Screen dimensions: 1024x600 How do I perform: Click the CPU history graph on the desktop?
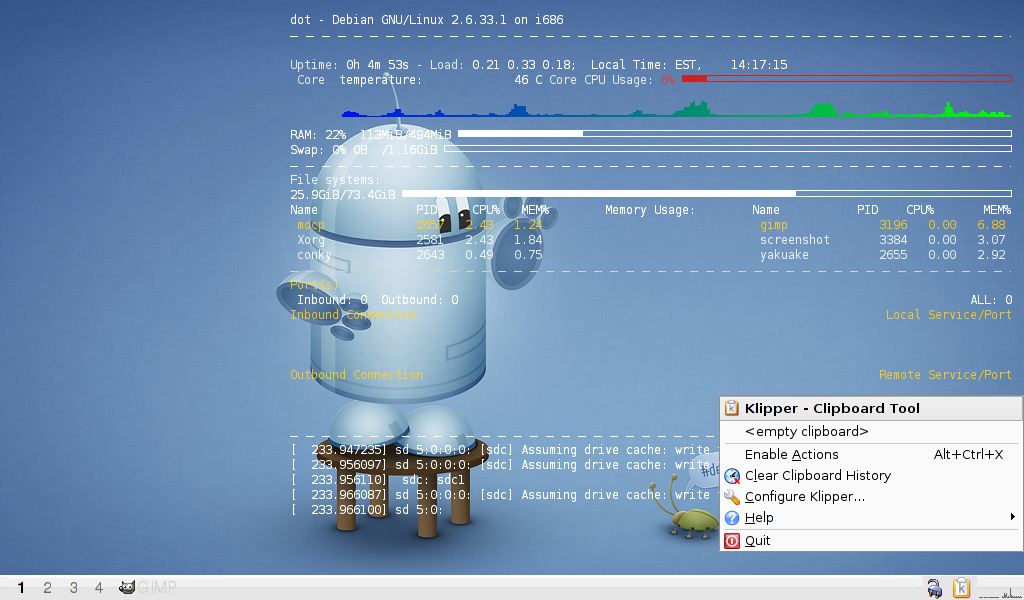[x=676, y=108]
